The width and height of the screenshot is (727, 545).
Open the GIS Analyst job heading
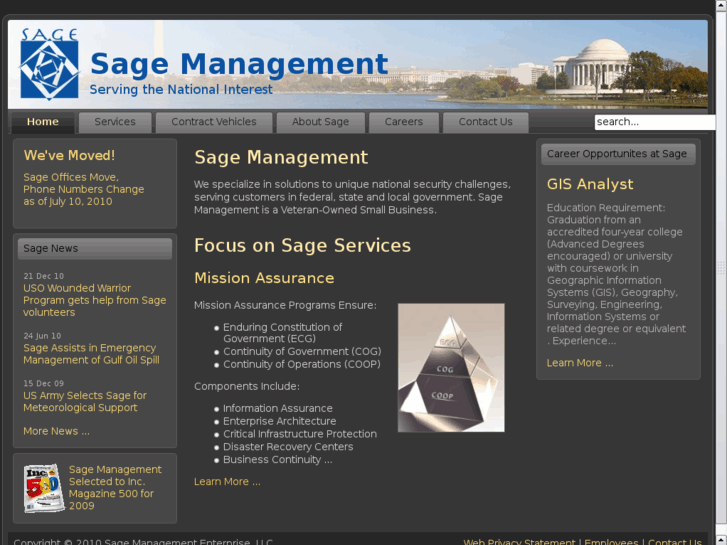(x=590, y=184)
